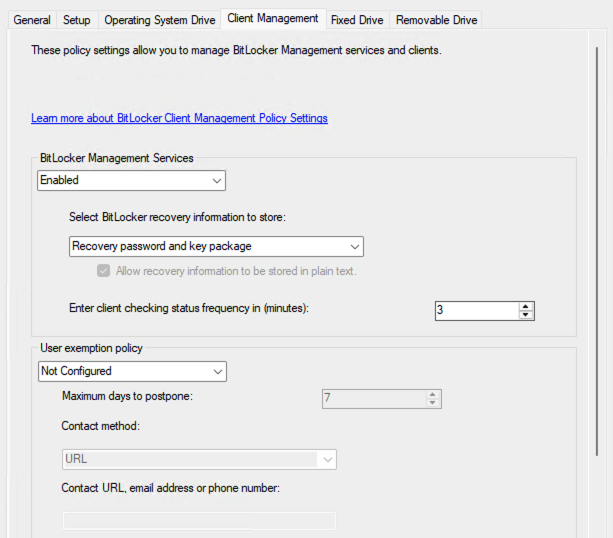Switch to Removable Drive tab
Image resolution: width=613 pixels, height=538 pixels.
pyautogui.click(x=436, y=20)
